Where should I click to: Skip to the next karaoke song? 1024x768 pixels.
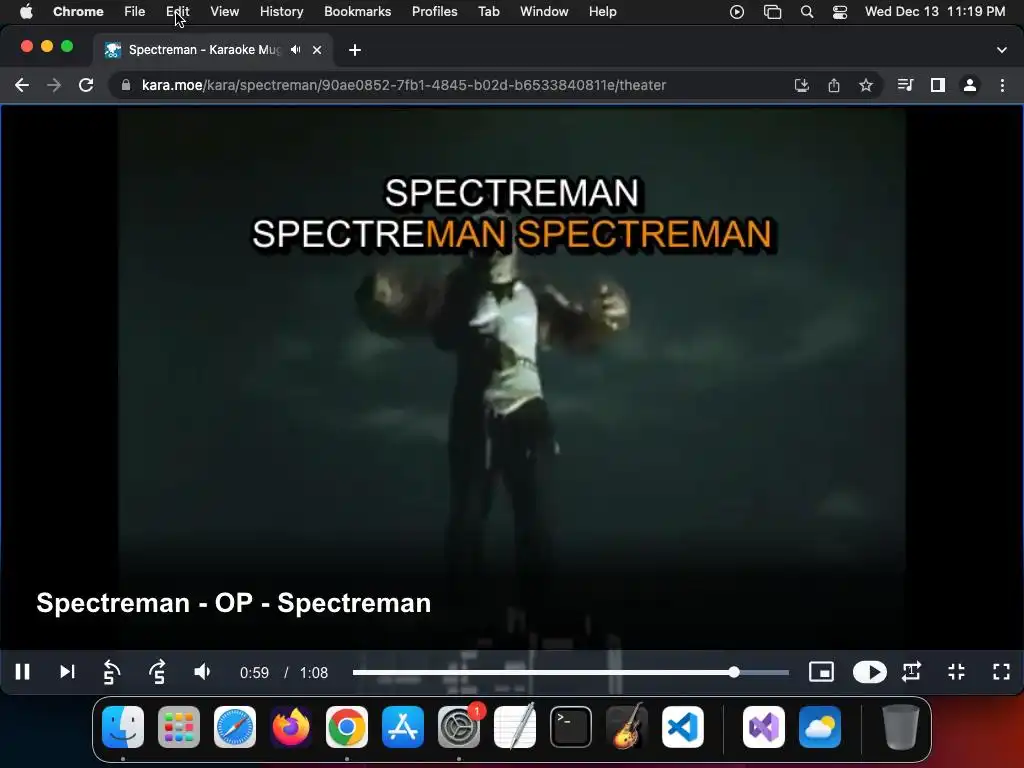pyautogui.click(x=67, y=672)
